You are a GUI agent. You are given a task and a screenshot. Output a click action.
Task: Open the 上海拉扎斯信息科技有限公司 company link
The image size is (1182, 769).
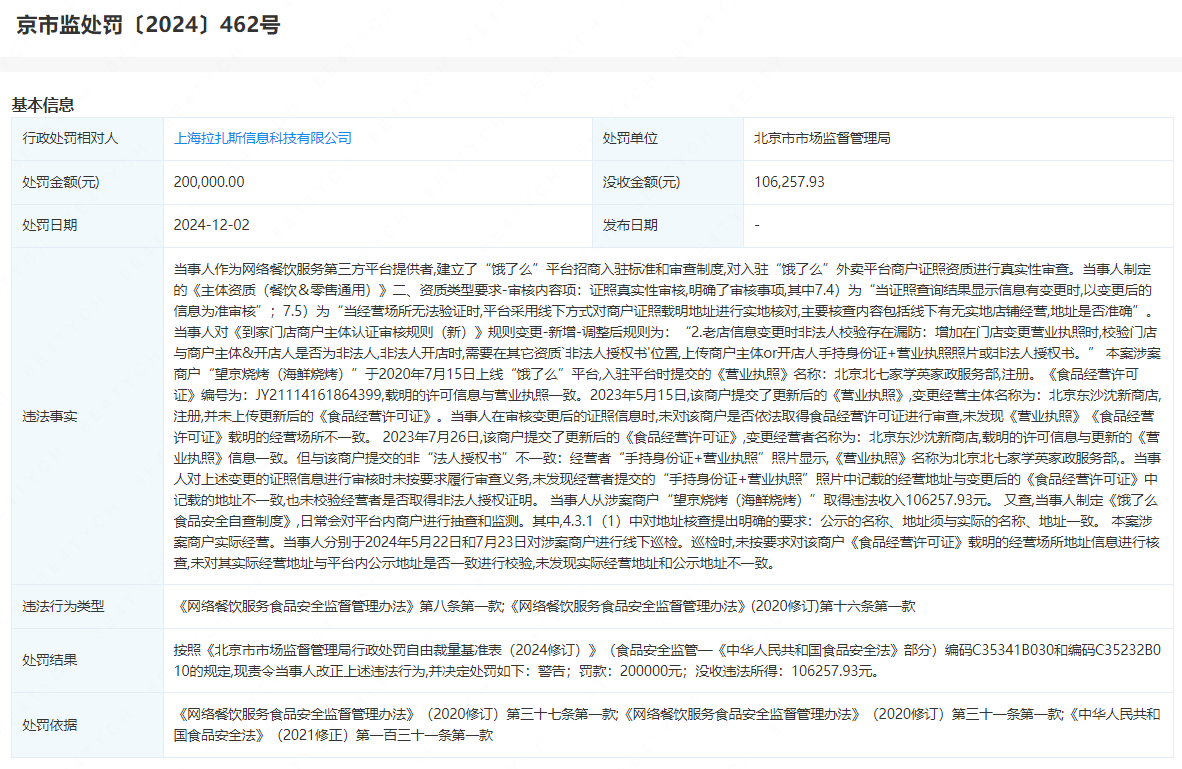coord(263,138)
